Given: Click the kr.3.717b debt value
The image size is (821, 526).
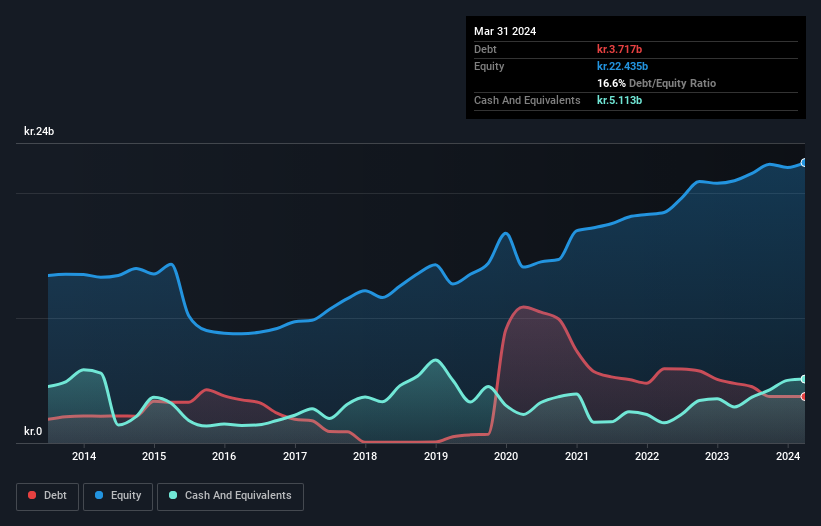Looking at the screenshot, I should point(619,49).
